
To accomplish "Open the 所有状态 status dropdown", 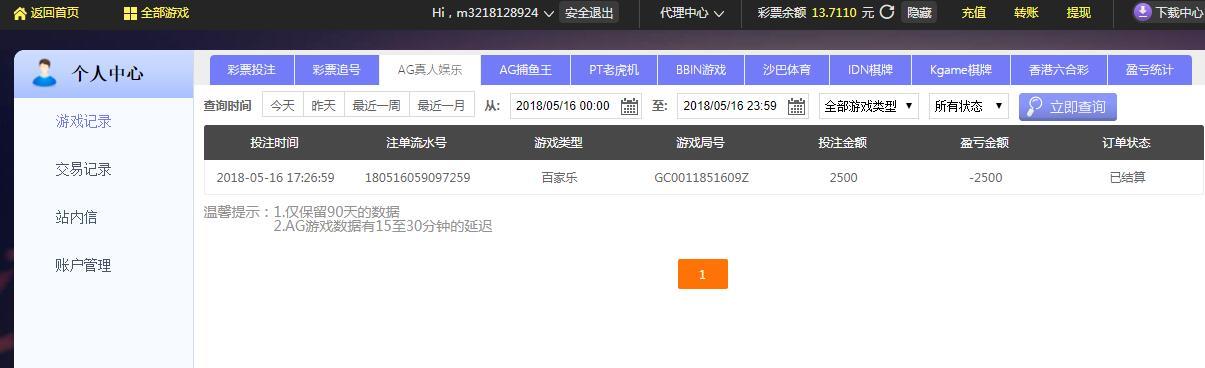I will tap(968, 106).
